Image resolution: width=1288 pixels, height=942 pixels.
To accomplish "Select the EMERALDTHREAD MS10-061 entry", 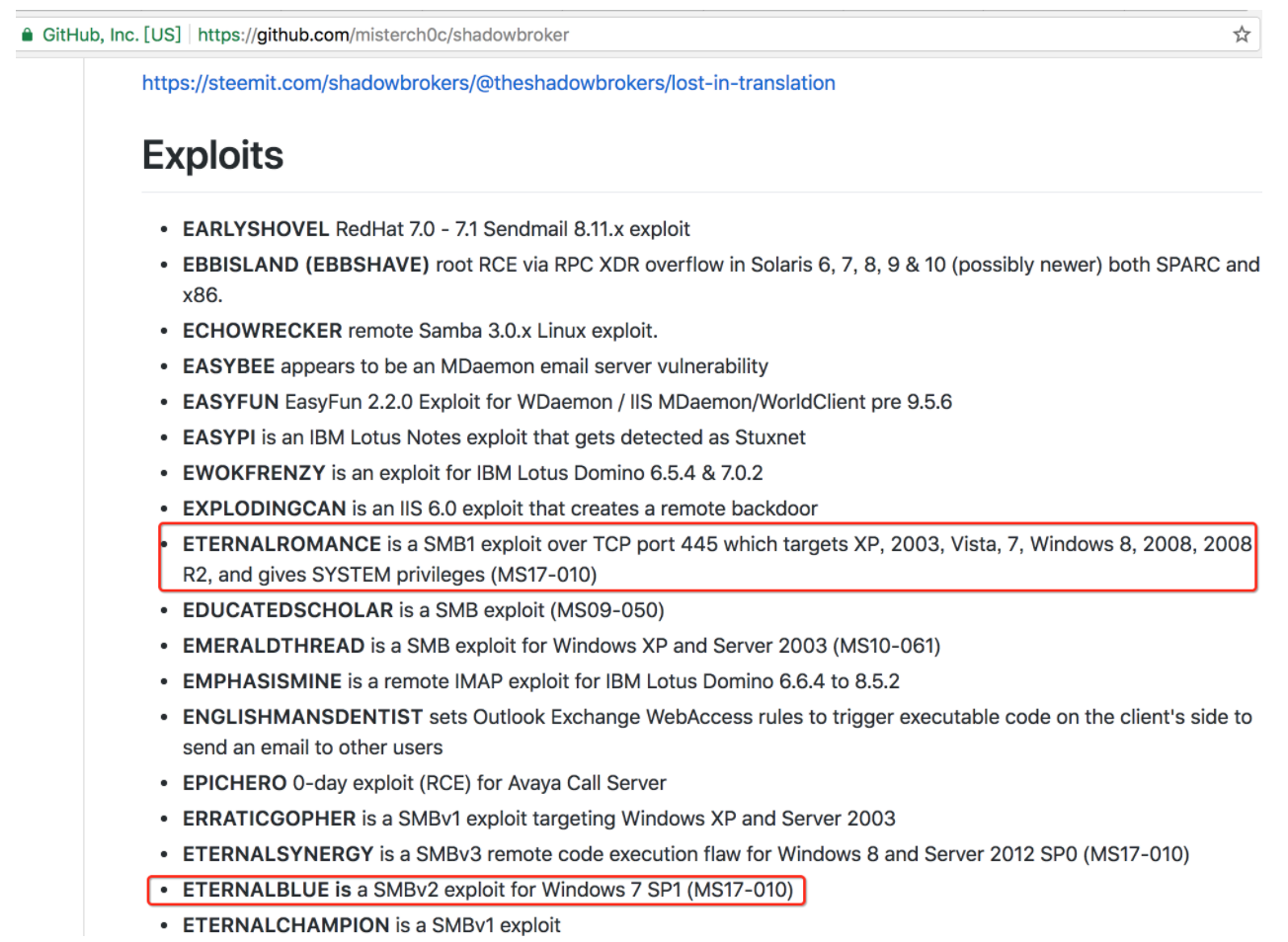I will coord(561,646).
